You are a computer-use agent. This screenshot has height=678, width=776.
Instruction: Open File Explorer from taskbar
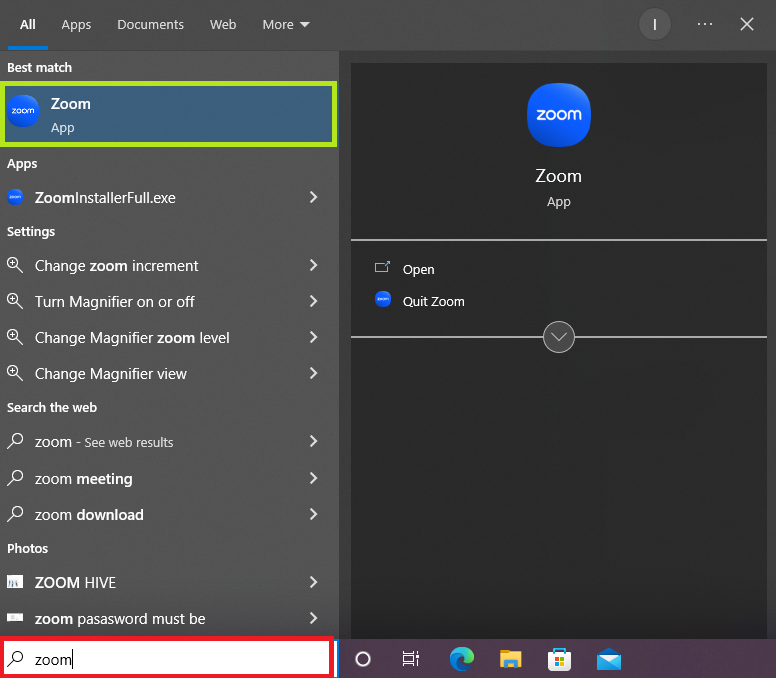(510, 659)
